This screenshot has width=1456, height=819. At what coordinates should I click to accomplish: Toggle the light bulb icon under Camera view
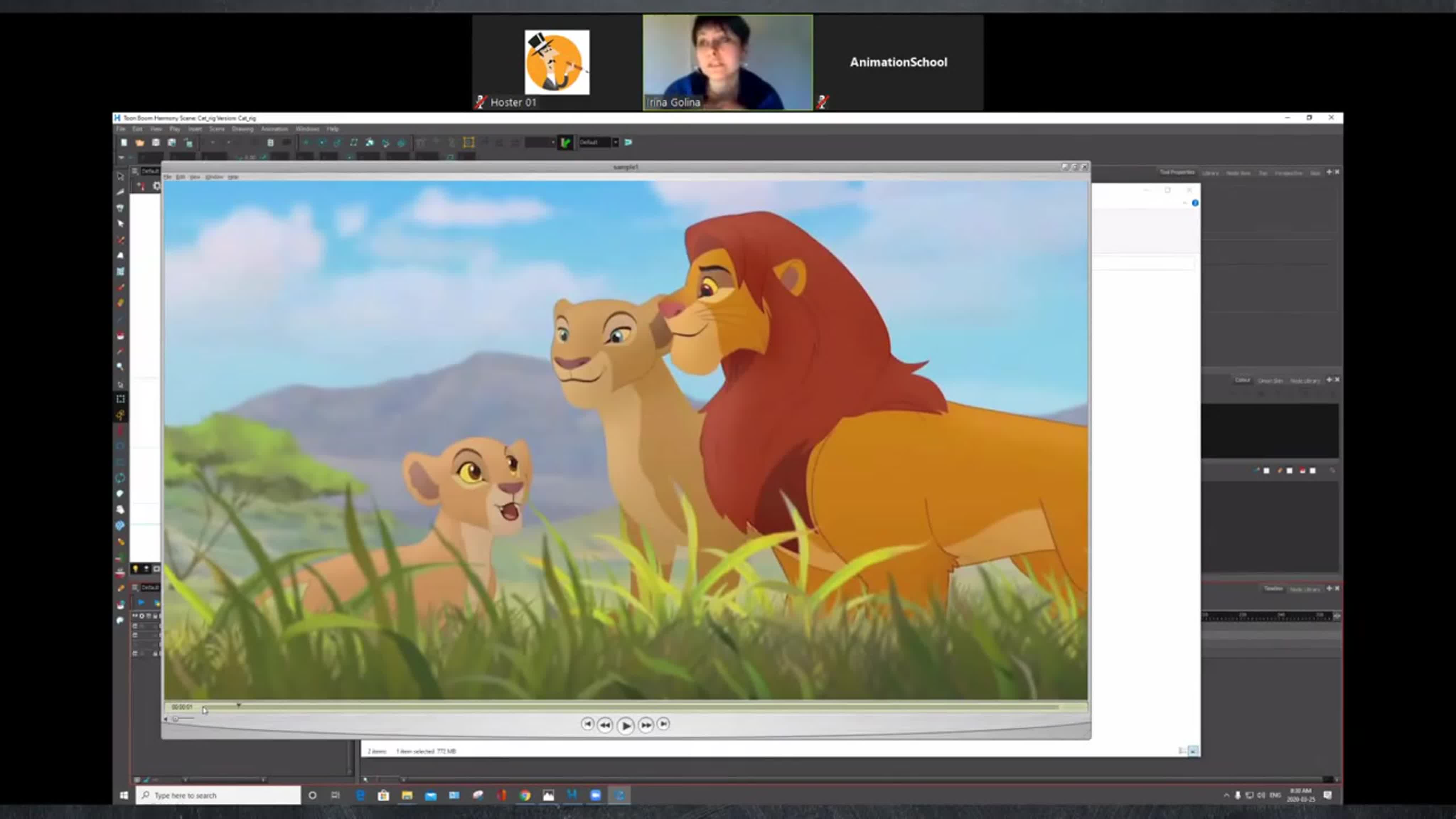[x=135, y=569]
